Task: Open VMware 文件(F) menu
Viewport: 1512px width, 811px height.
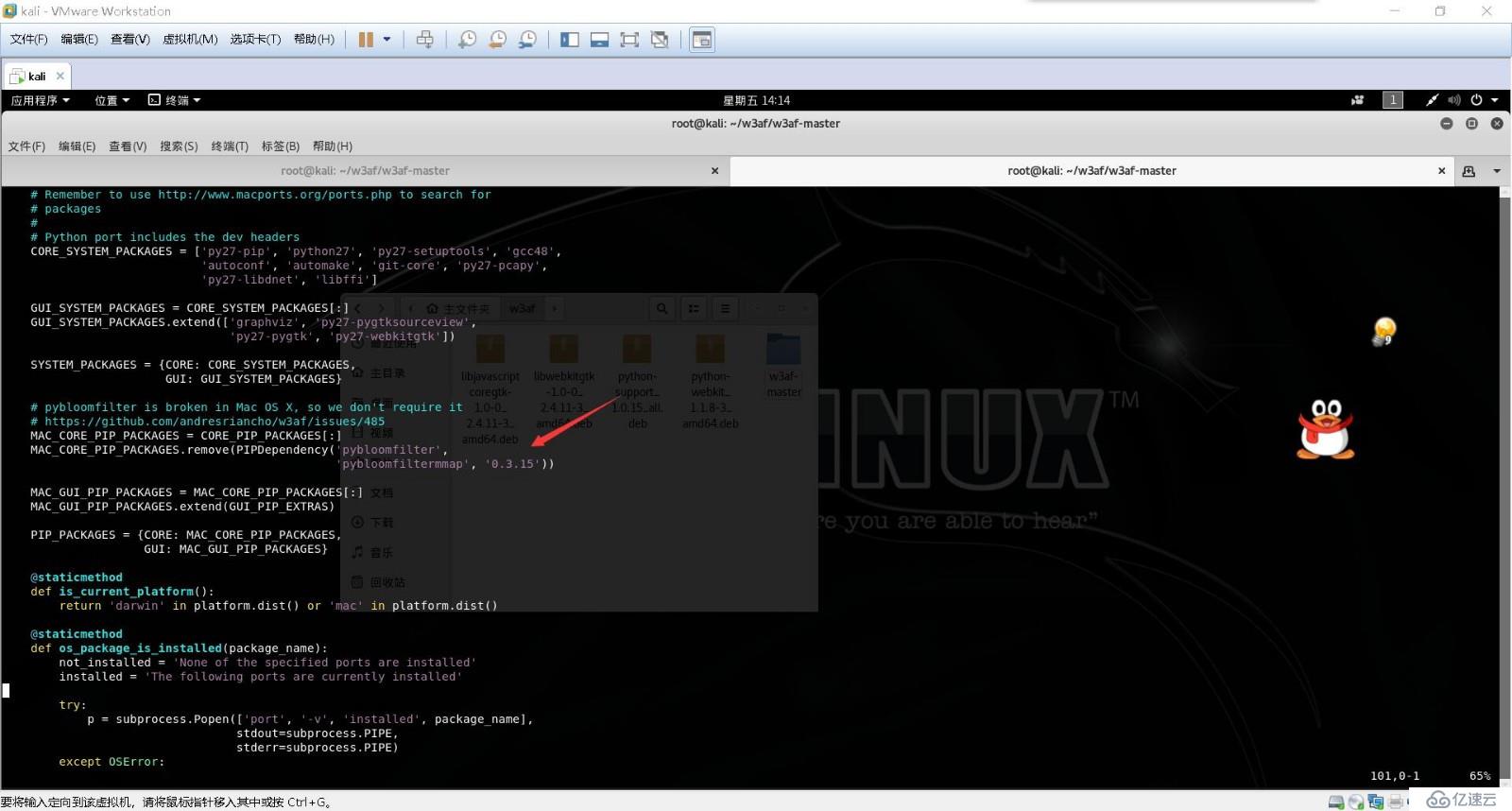Action: point(28,39)
